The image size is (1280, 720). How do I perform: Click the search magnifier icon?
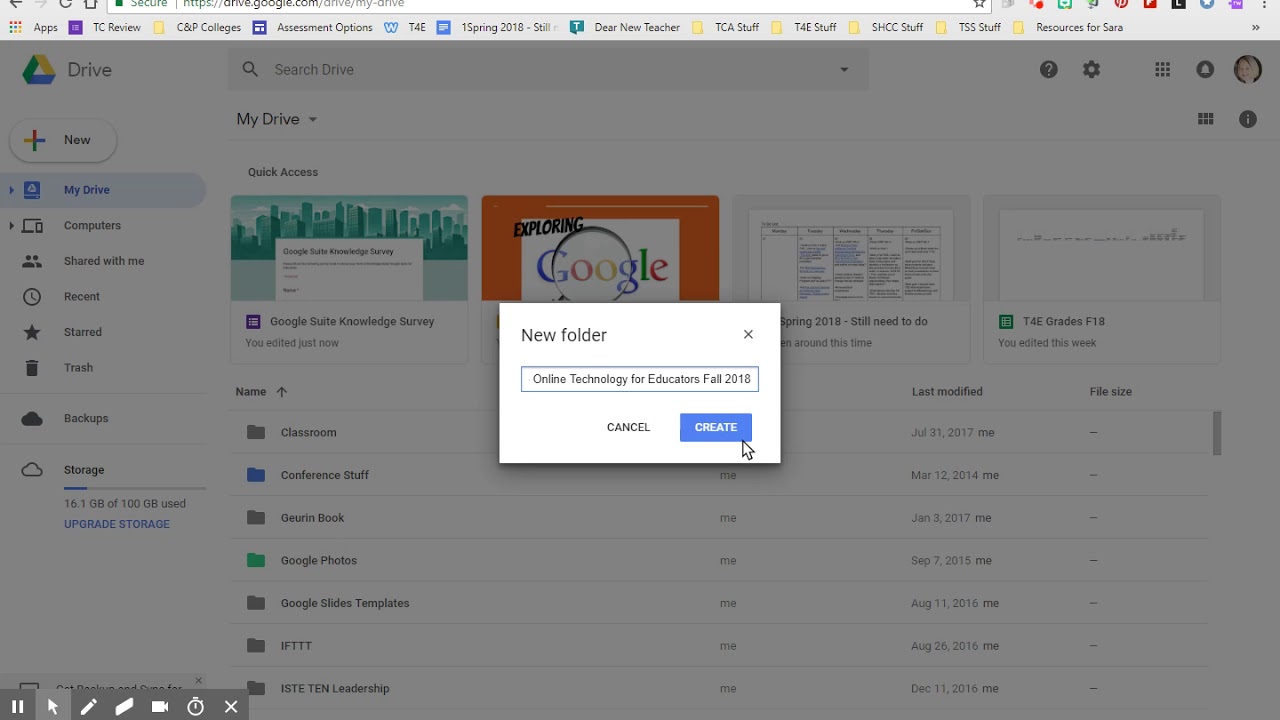pos(251,69)
